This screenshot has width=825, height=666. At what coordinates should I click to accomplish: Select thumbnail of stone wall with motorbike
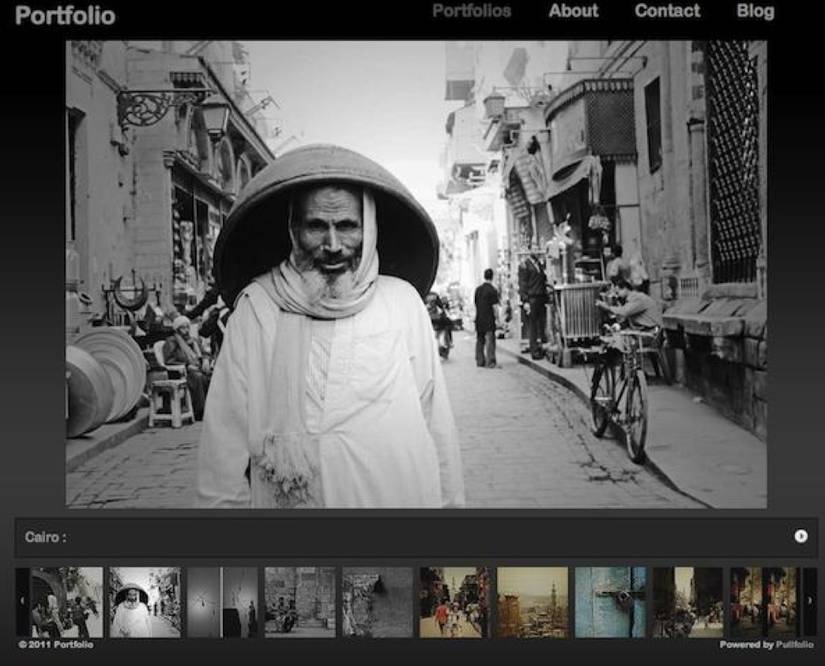pyautogui.click(x=300, y=602)
